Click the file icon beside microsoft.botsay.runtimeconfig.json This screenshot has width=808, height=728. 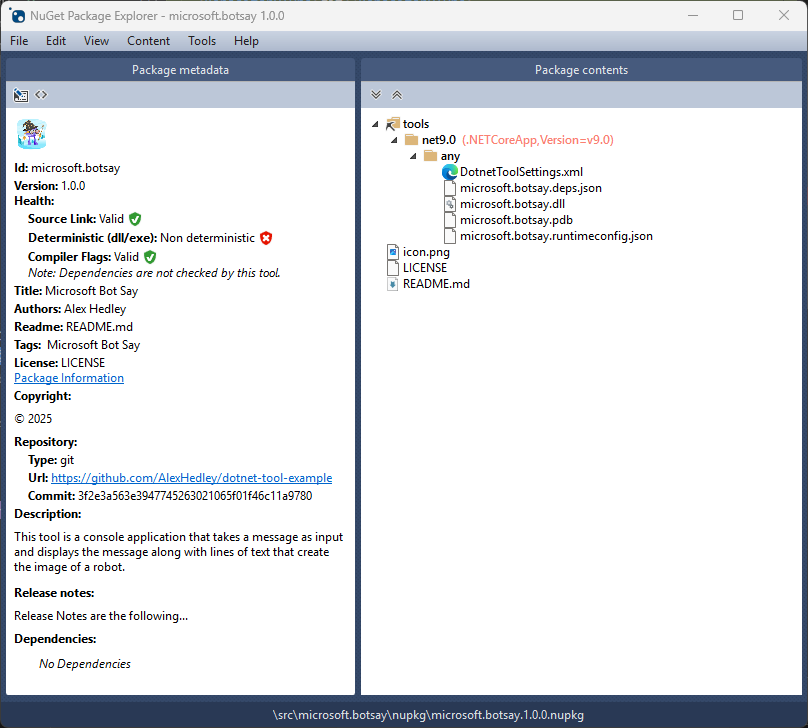click(x=450, y=236)
